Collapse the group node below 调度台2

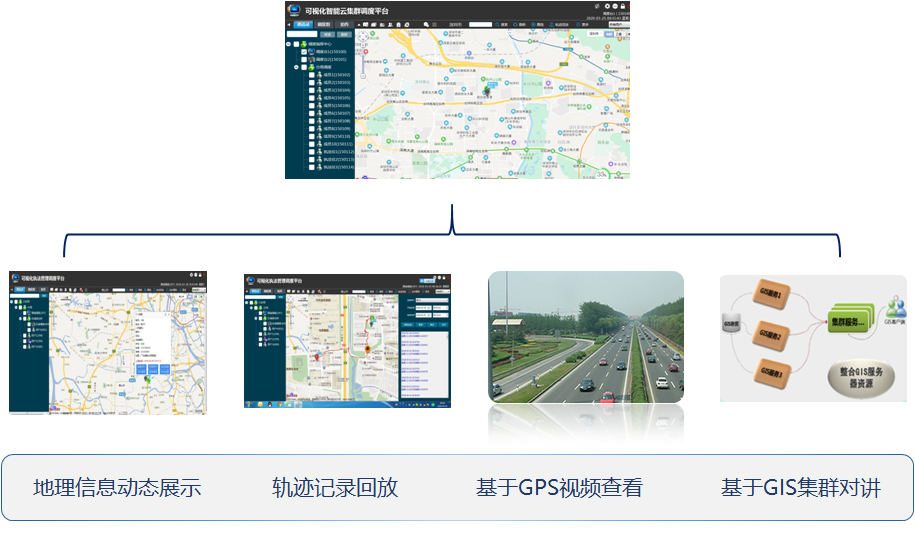[x=296, y=68]
